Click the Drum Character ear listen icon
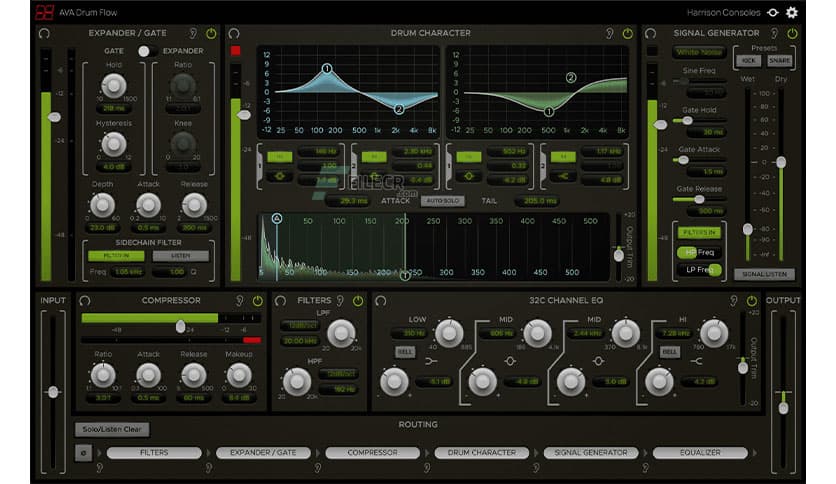 (x=609, y=34)
